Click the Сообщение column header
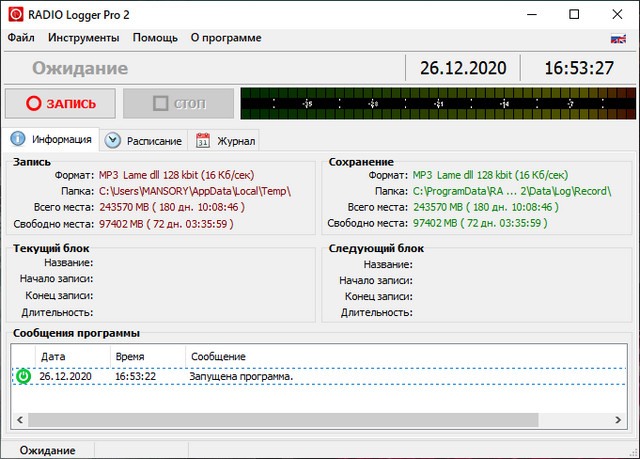This screenshot has height=459, width=640. [218, 356]
